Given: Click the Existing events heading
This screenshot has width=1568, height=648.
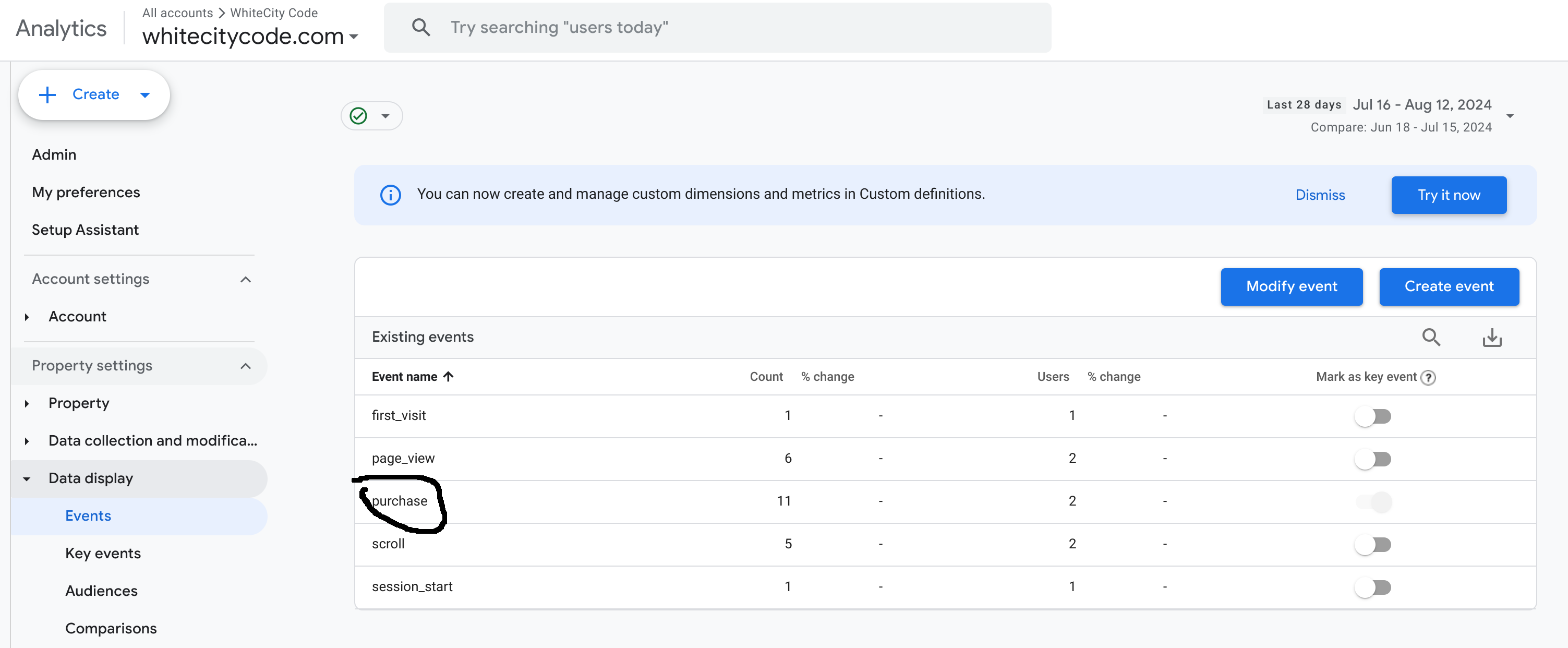Looking at the screenshot, I should (423, 337).
